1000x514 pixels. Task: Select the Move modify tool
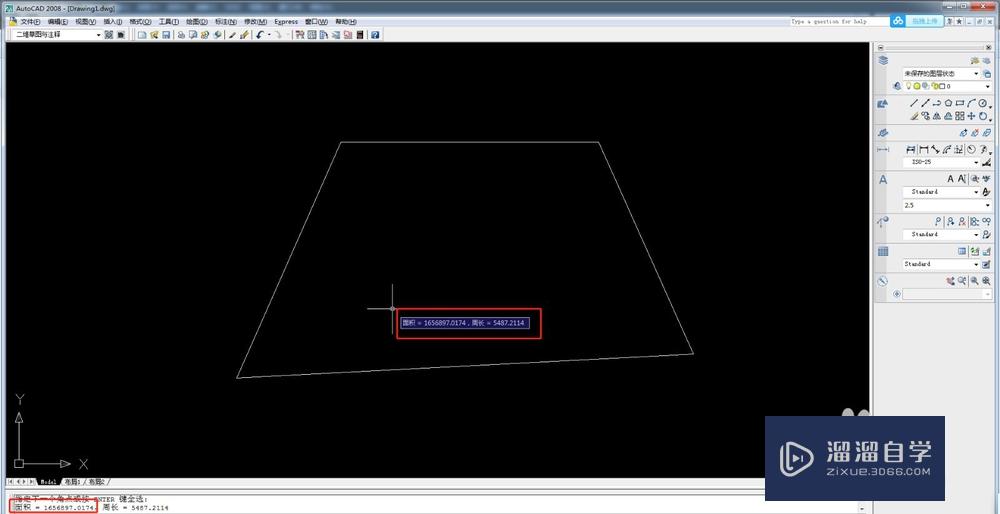[x=971, y=116]
